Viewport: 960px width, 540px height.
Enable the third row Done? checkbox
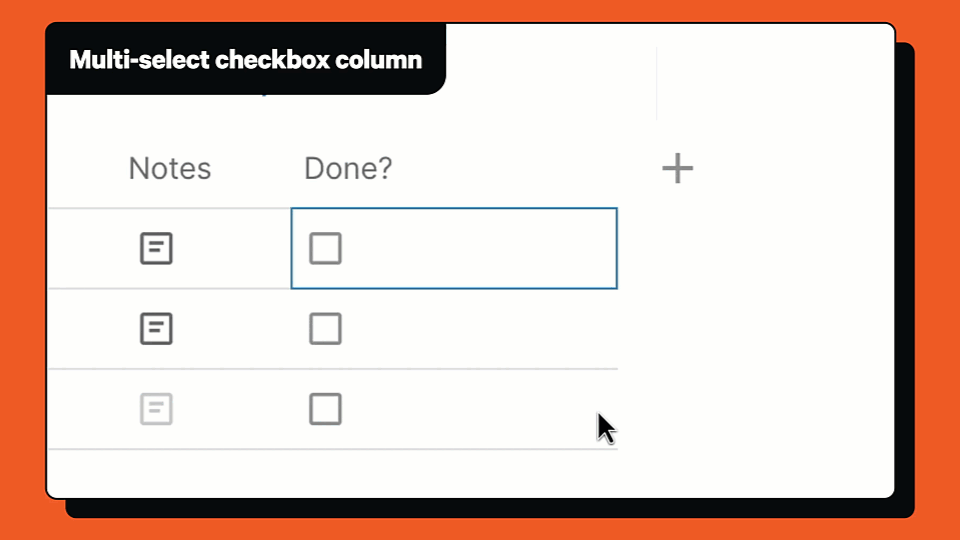pyautogui.click(x=325, y=409)
